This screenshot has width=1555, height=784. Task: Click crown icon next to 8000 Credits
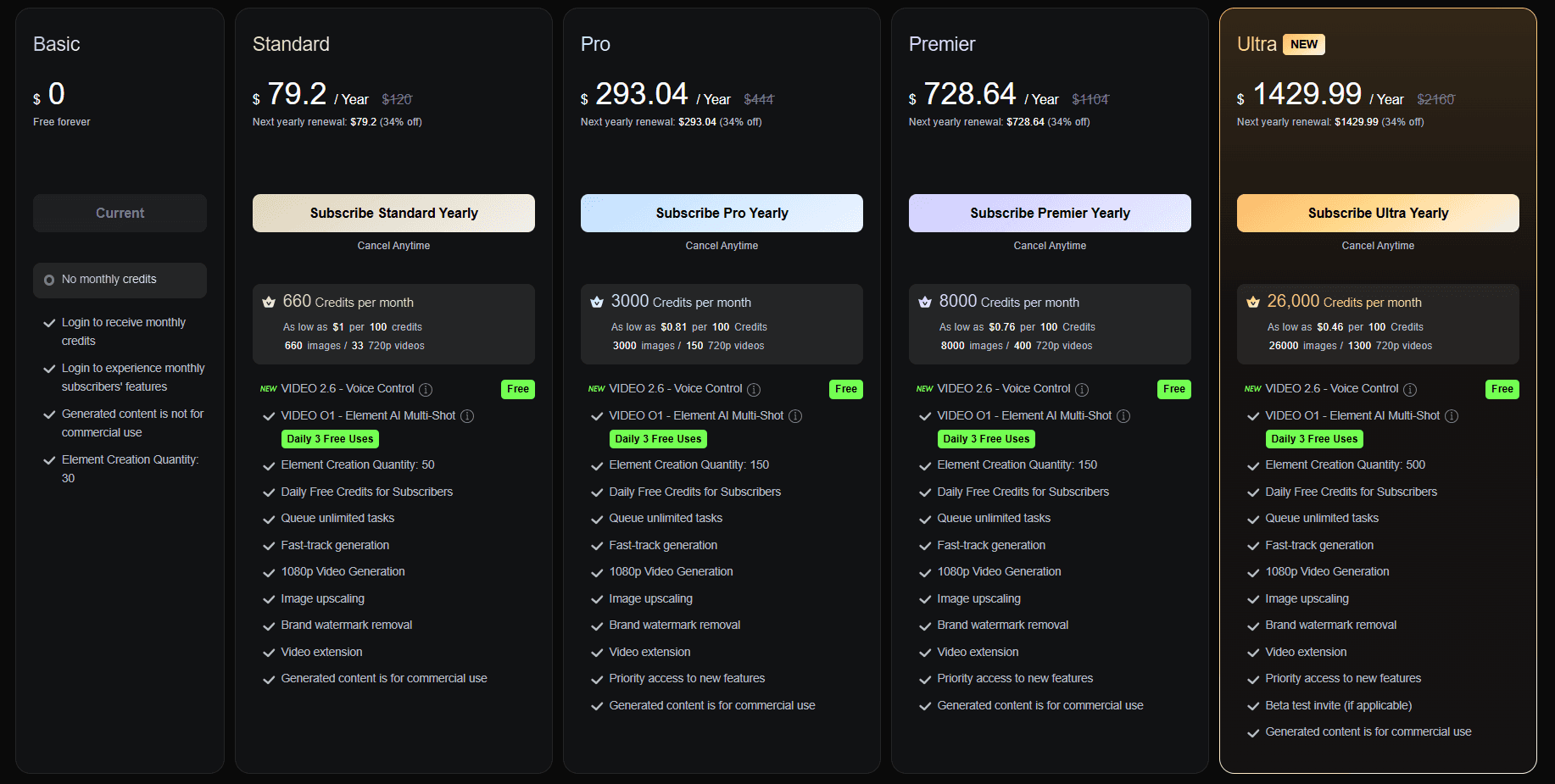pos(925,303)
